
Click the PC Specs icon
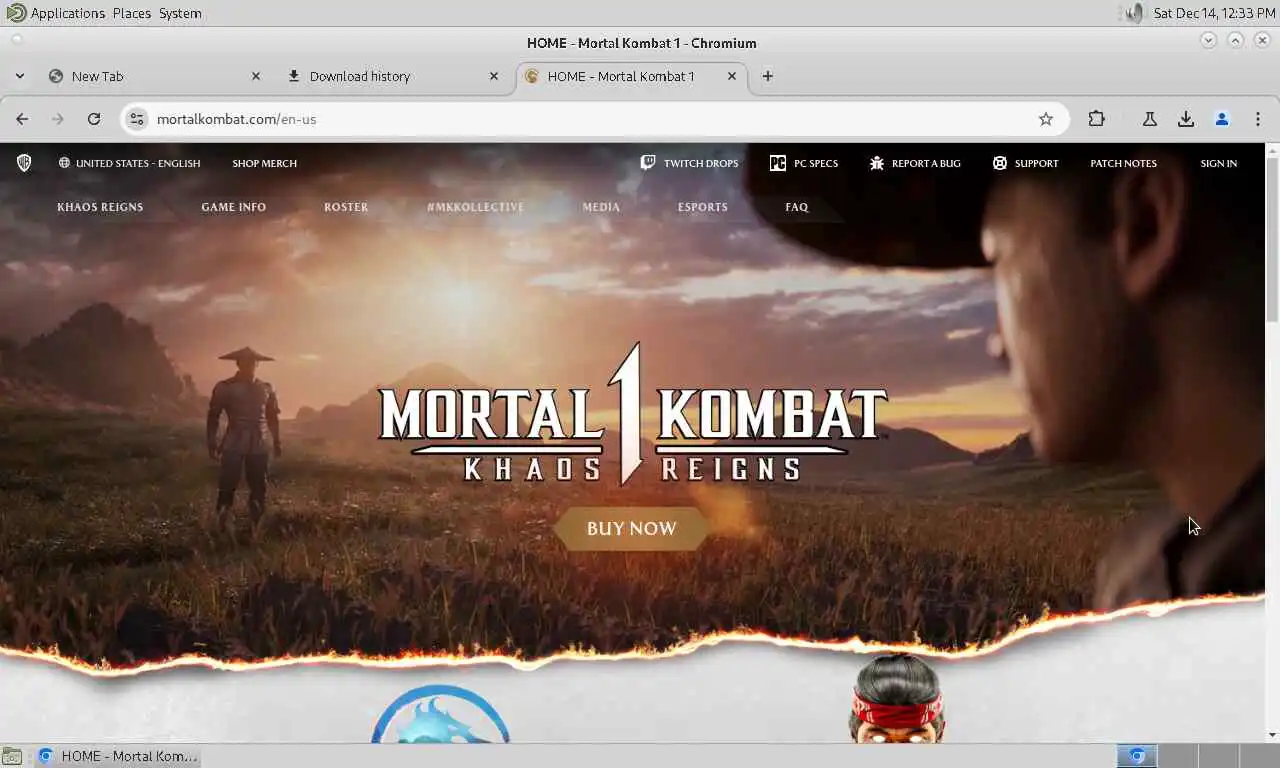click(x=778, y=163)
